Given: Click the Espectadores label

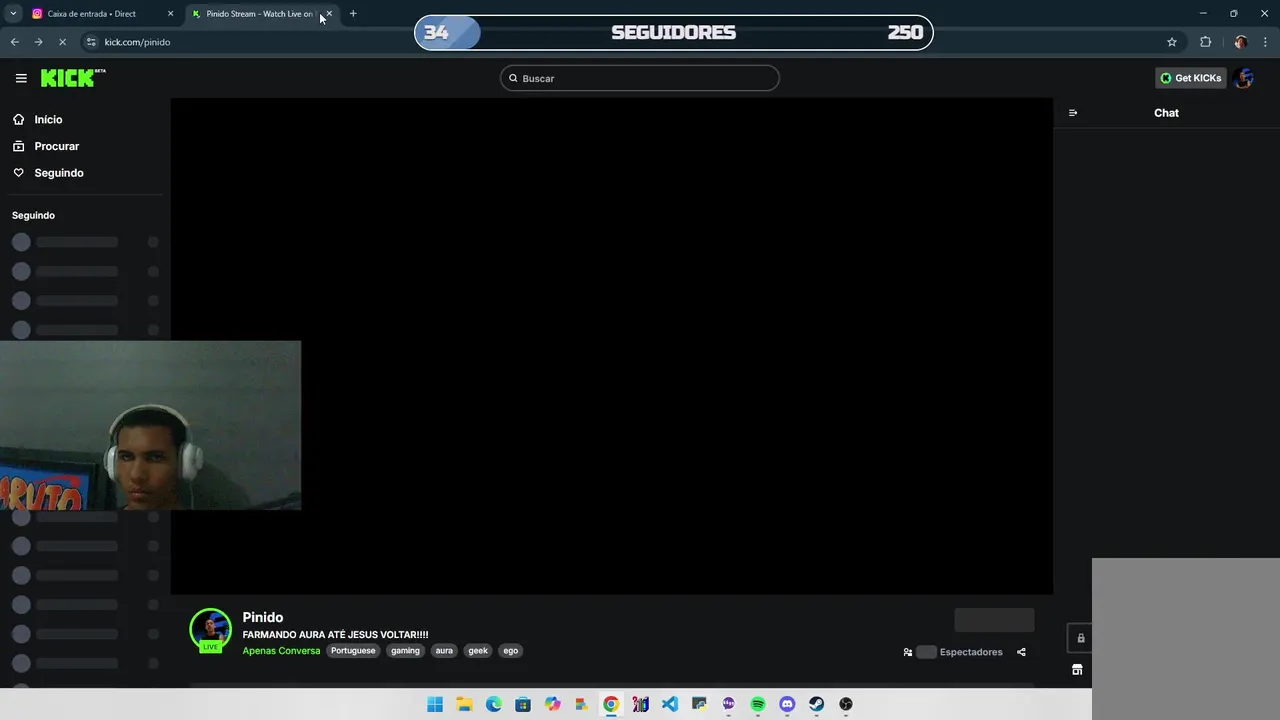Looking at the screenshot, I should click(971, 652).
